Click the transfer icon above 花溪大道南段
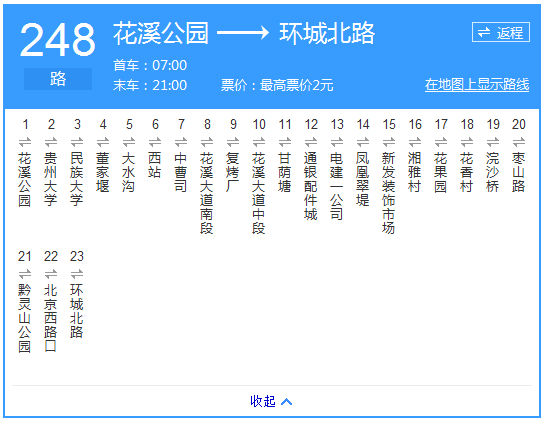 [207, 142]
